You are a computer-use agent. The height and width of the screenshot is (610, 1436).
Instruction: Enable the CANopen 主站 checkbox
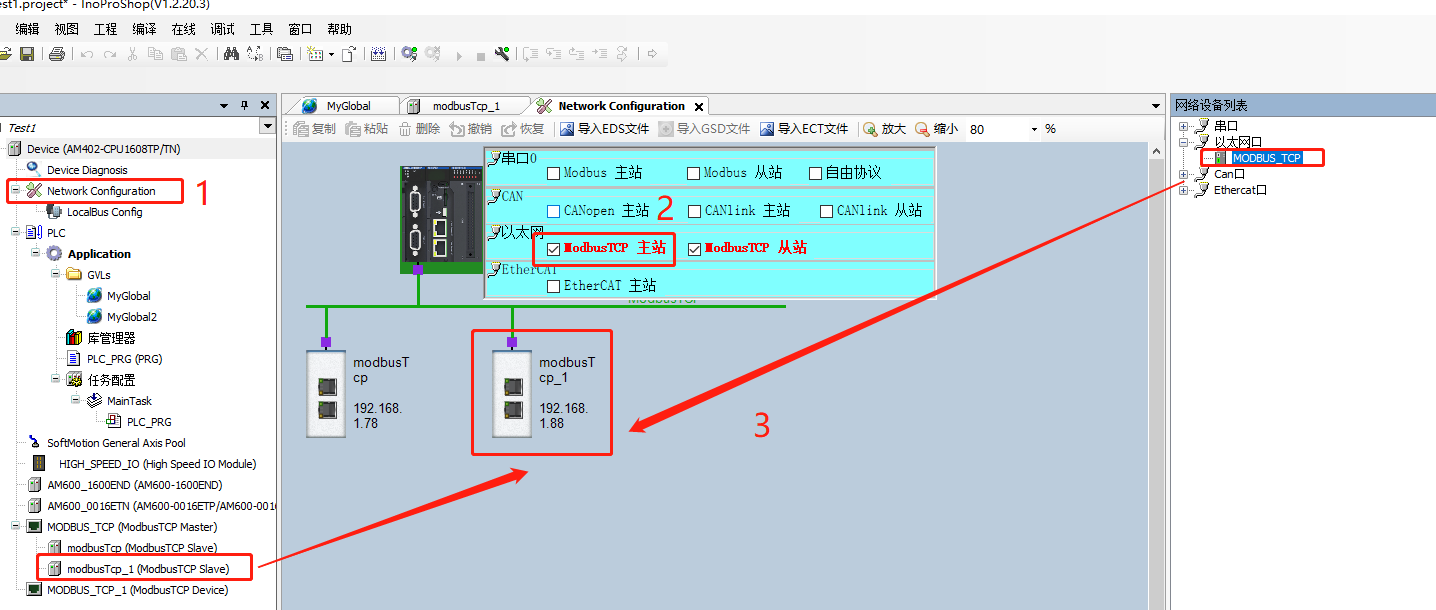coord(553,211)
